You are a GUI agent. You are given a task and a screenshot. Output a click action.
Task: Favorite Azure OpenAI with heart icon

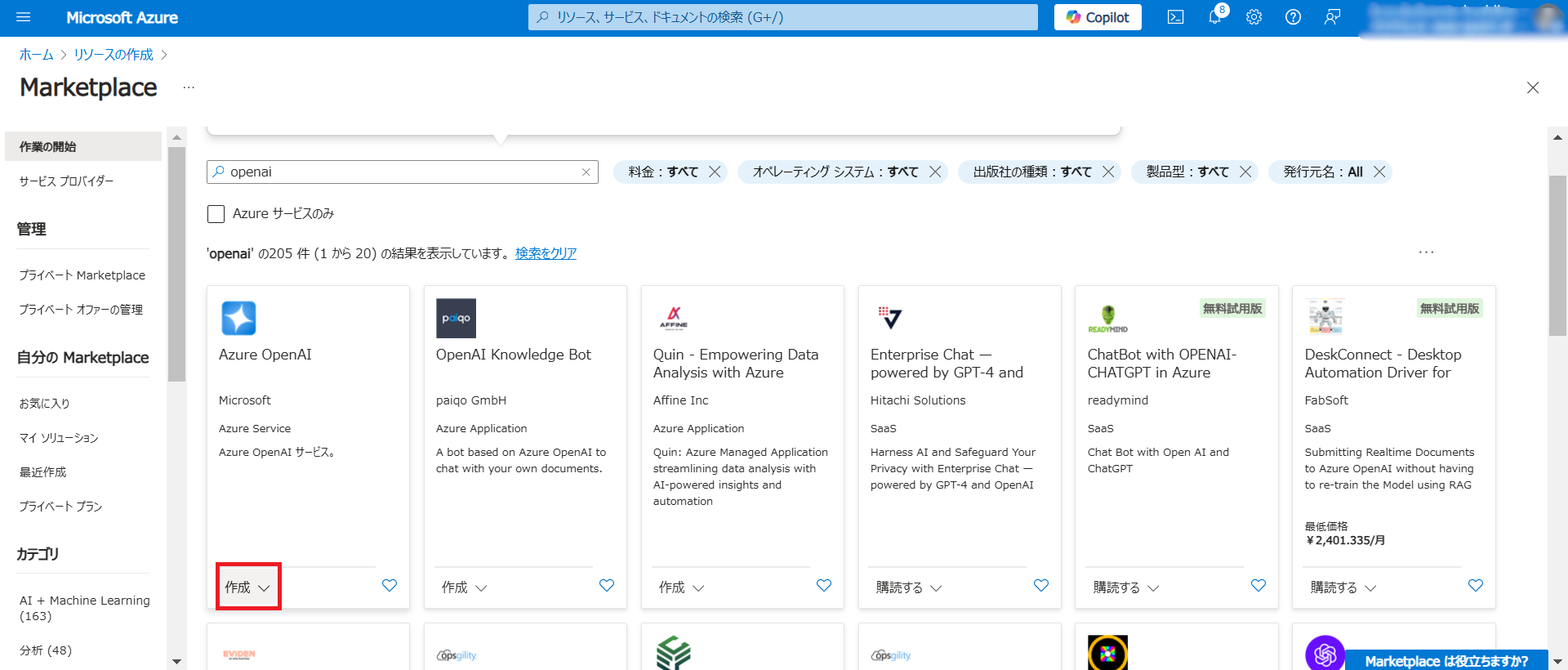coord(390,586)
